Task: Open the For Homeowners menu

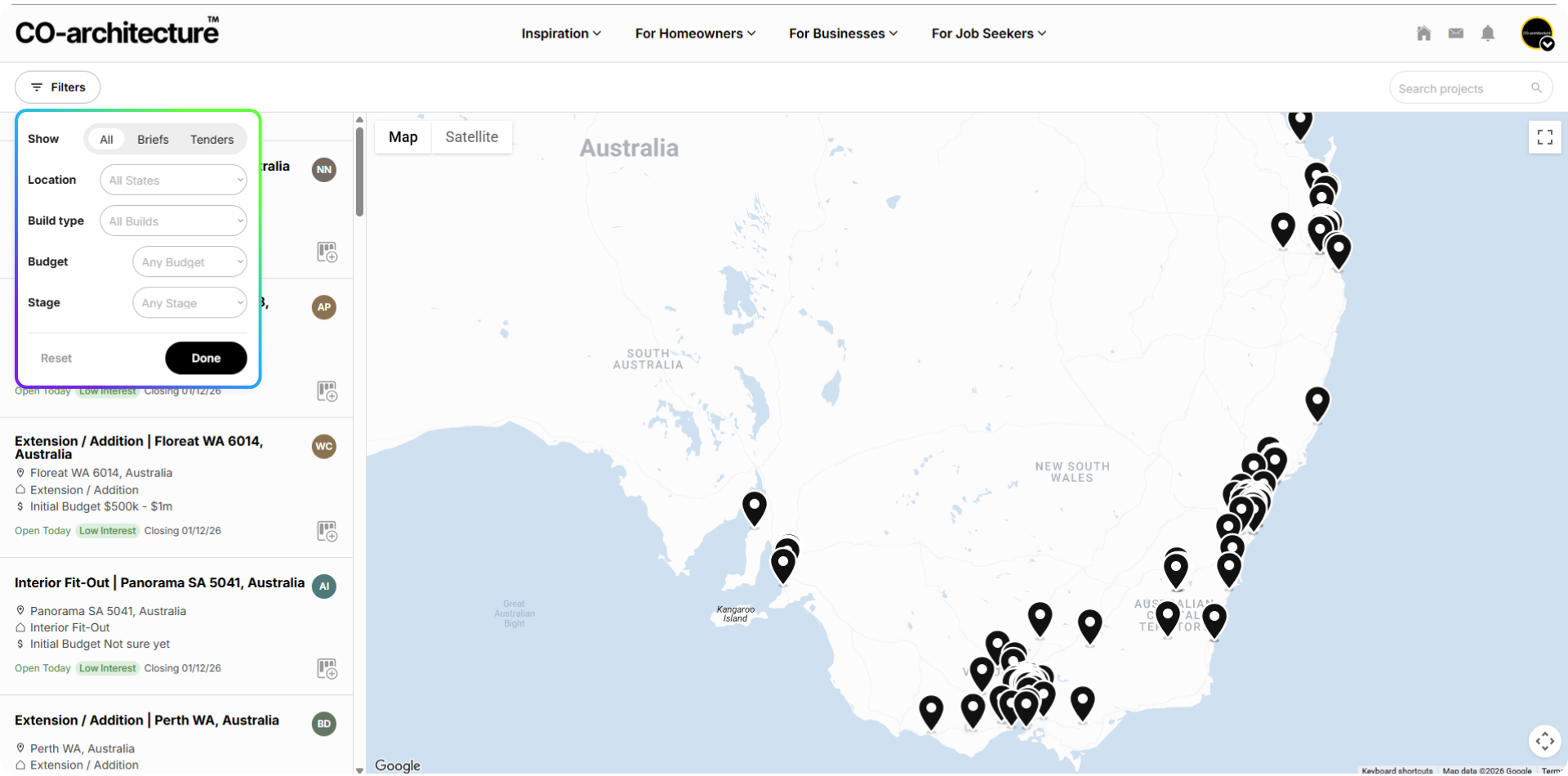Action: click(695, 33)
